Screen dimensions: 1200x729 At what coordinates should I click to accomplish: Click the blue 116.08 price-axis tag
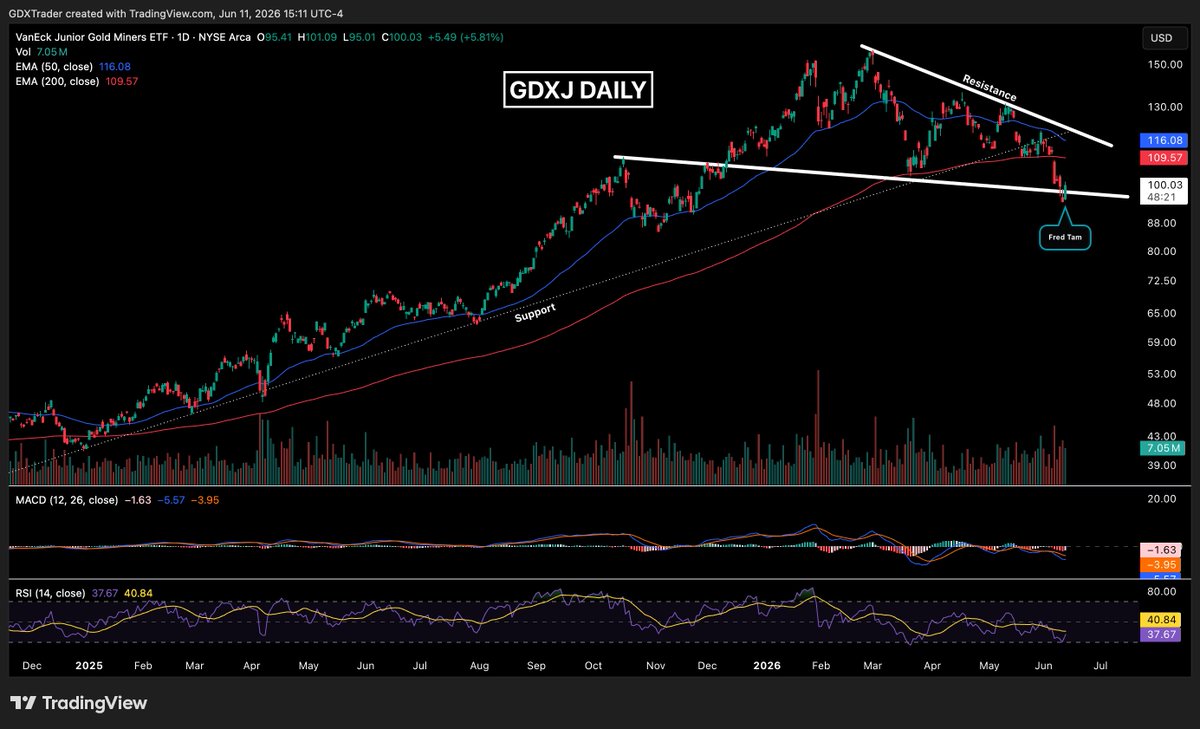coord(1162,143)
